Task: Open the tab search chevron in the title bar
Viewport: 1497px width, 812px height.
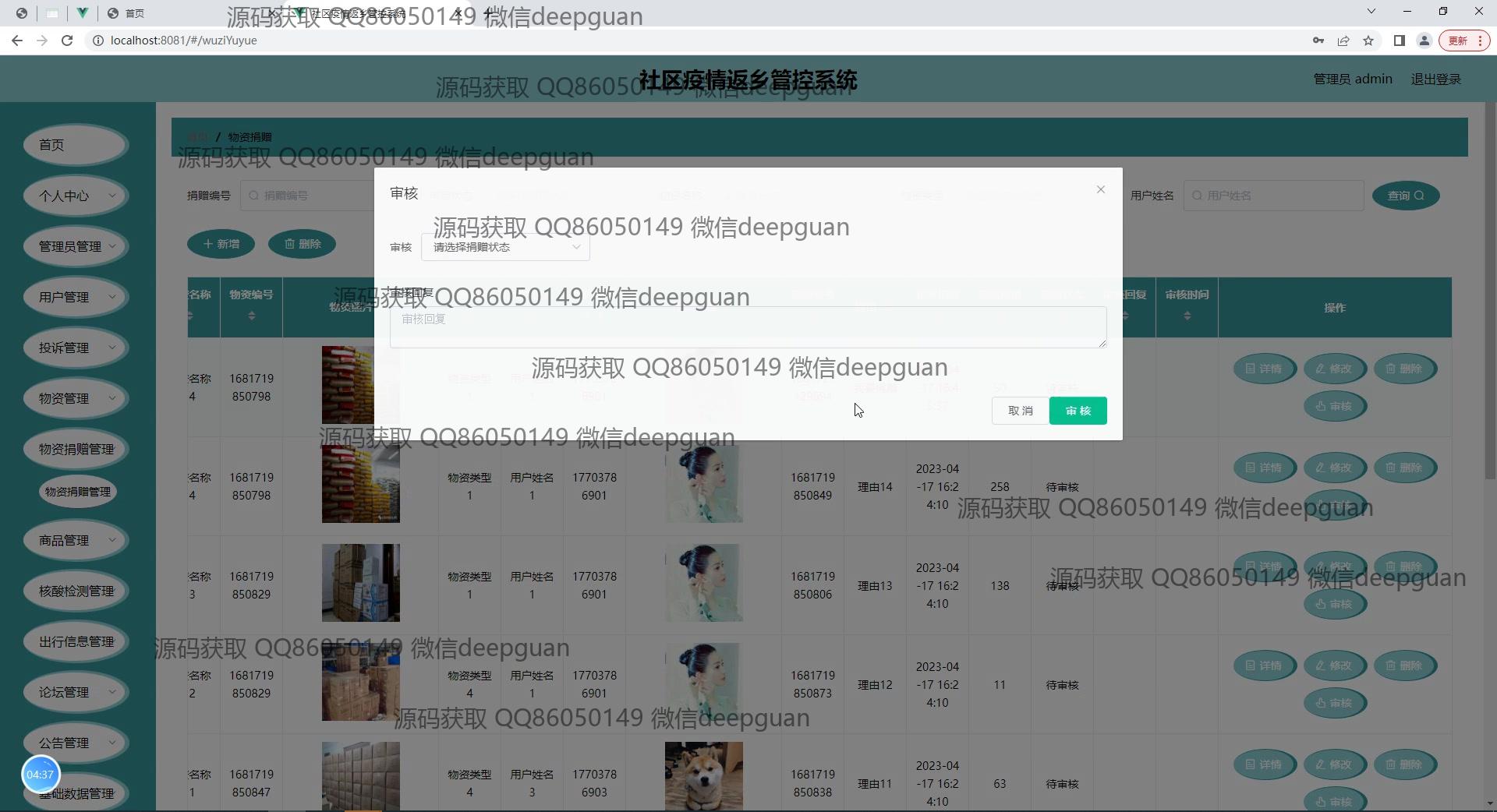Action: point(1371,11)
